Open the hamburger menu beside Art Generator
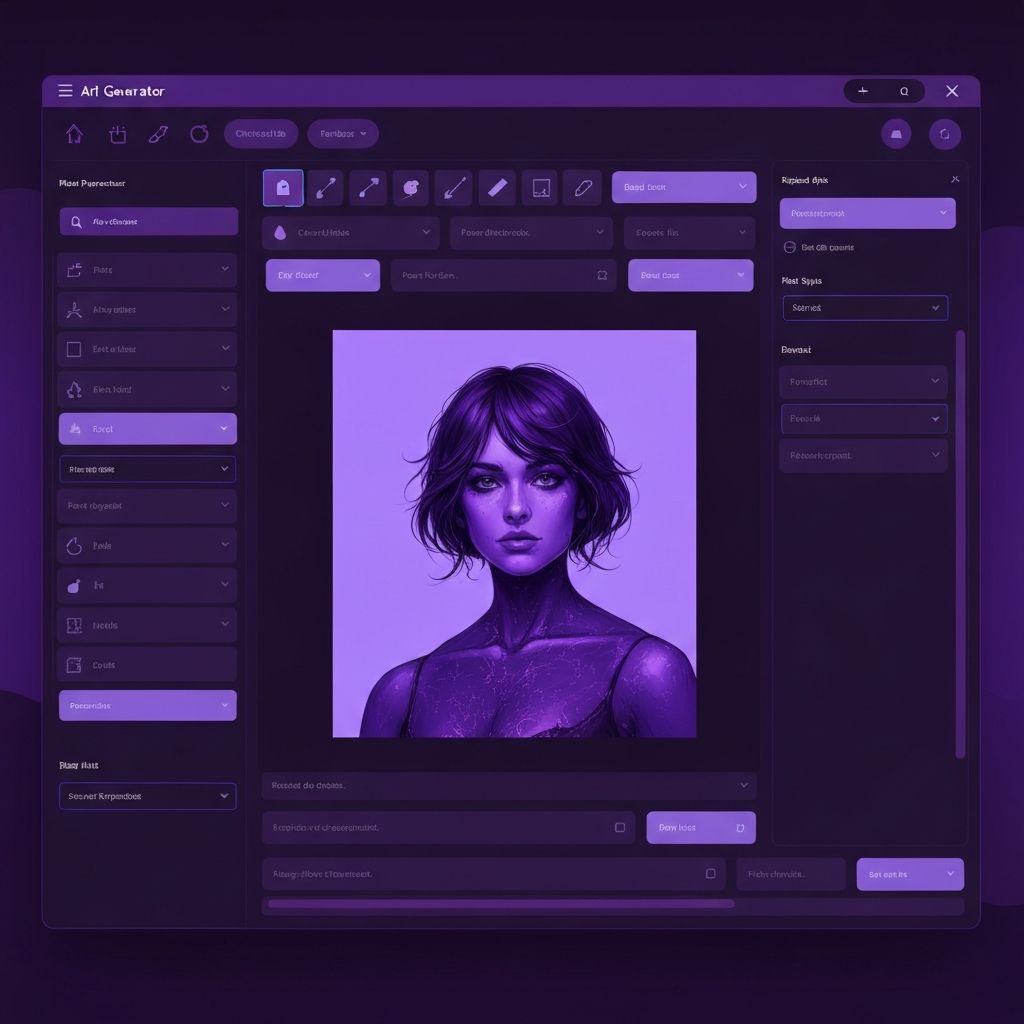1024x1024 pixels. coord(65,91)
